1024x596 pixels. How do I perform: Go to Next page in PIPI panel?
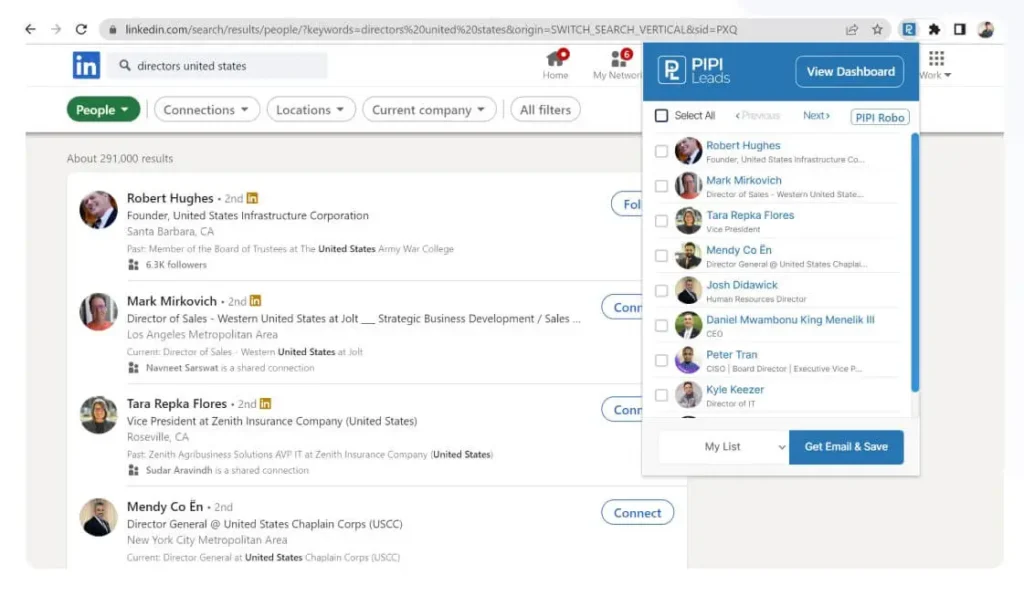coord(816,116)
